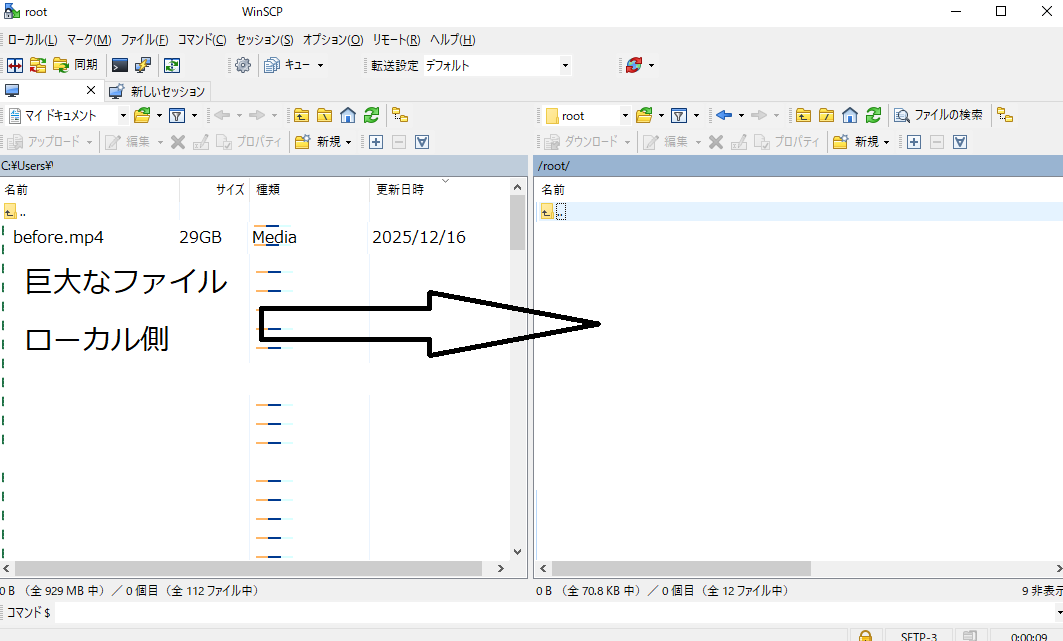Click the /root/ remote path bar
The height and width of the screenshot is (641, 1063).
pos(799,166)
